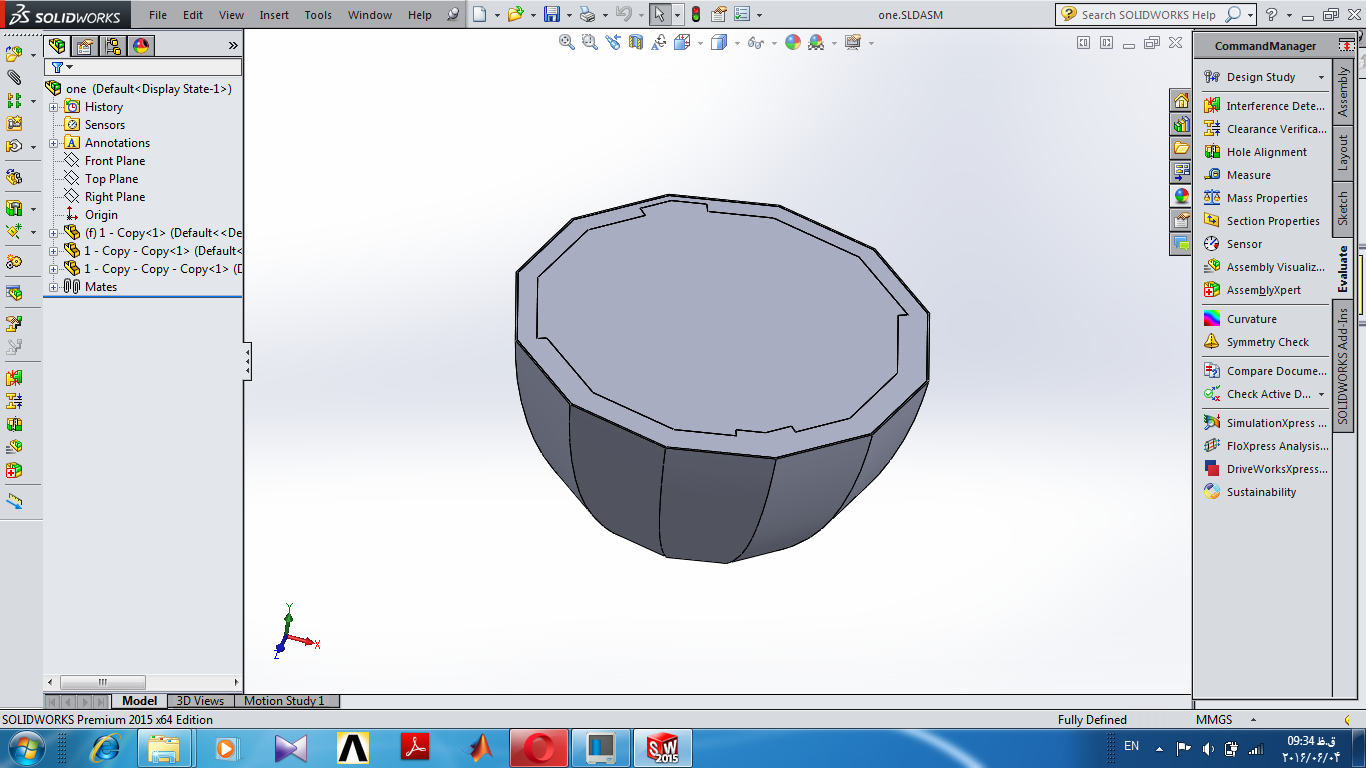Open the Appearances color ball task pane

pyautogui.click(x=1182, y=196)
